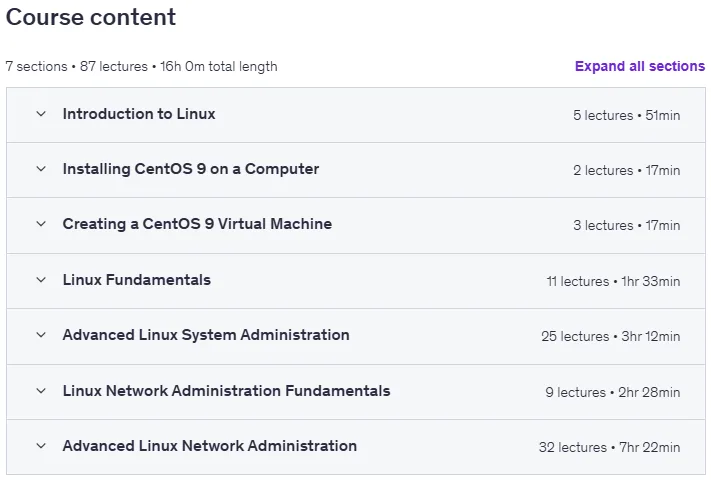Expand all sections link
Viewport: 711px width, 481px height.
click(640, 66)
